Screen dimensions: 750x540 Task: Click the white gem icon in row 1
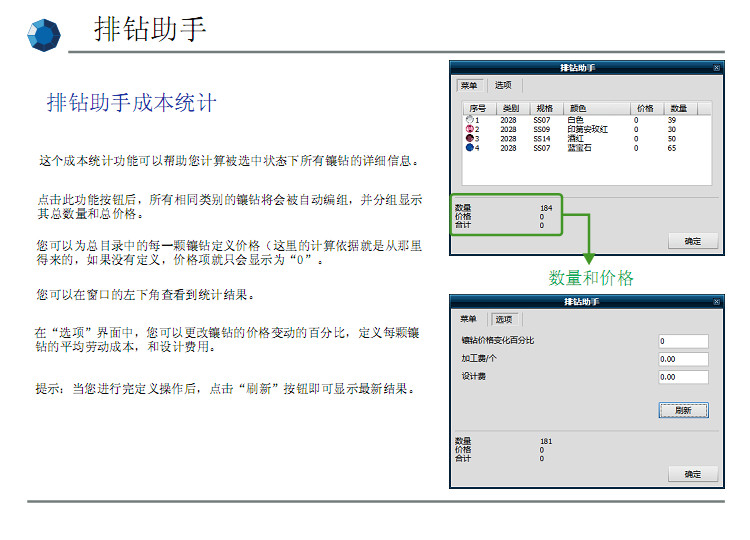tap(469, 120)
